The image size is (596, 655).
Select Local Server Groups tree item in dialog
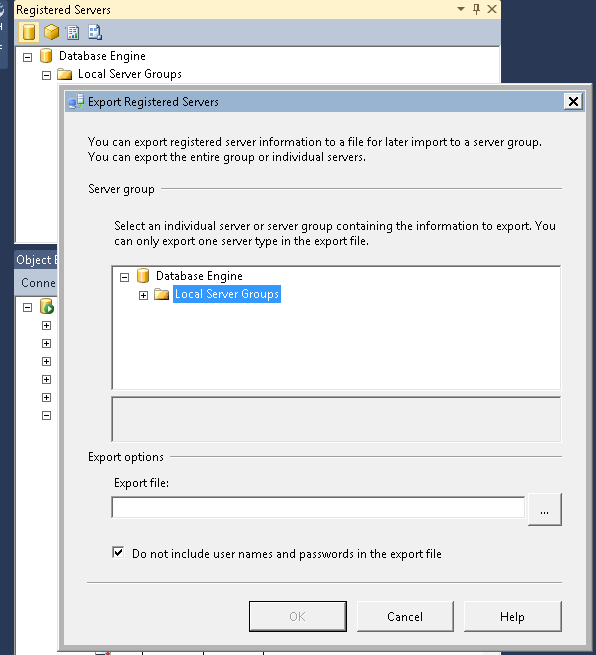[227, 294]
